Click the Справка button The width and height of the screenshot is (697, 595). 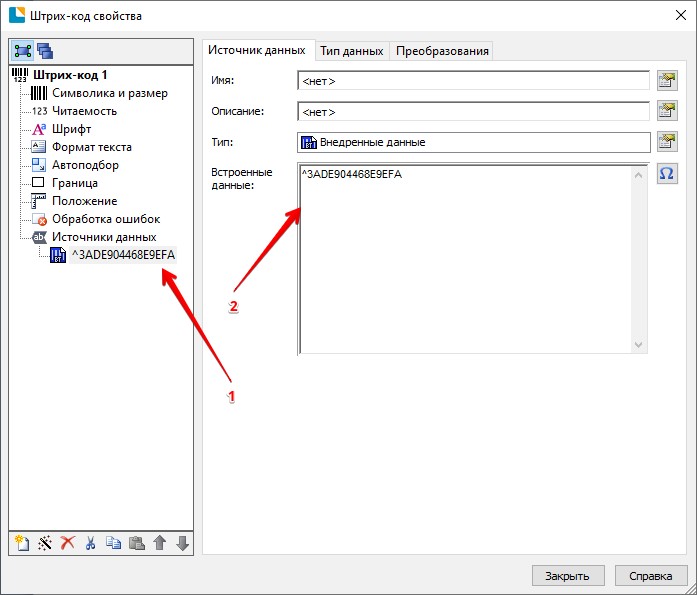tap(651, 576)
